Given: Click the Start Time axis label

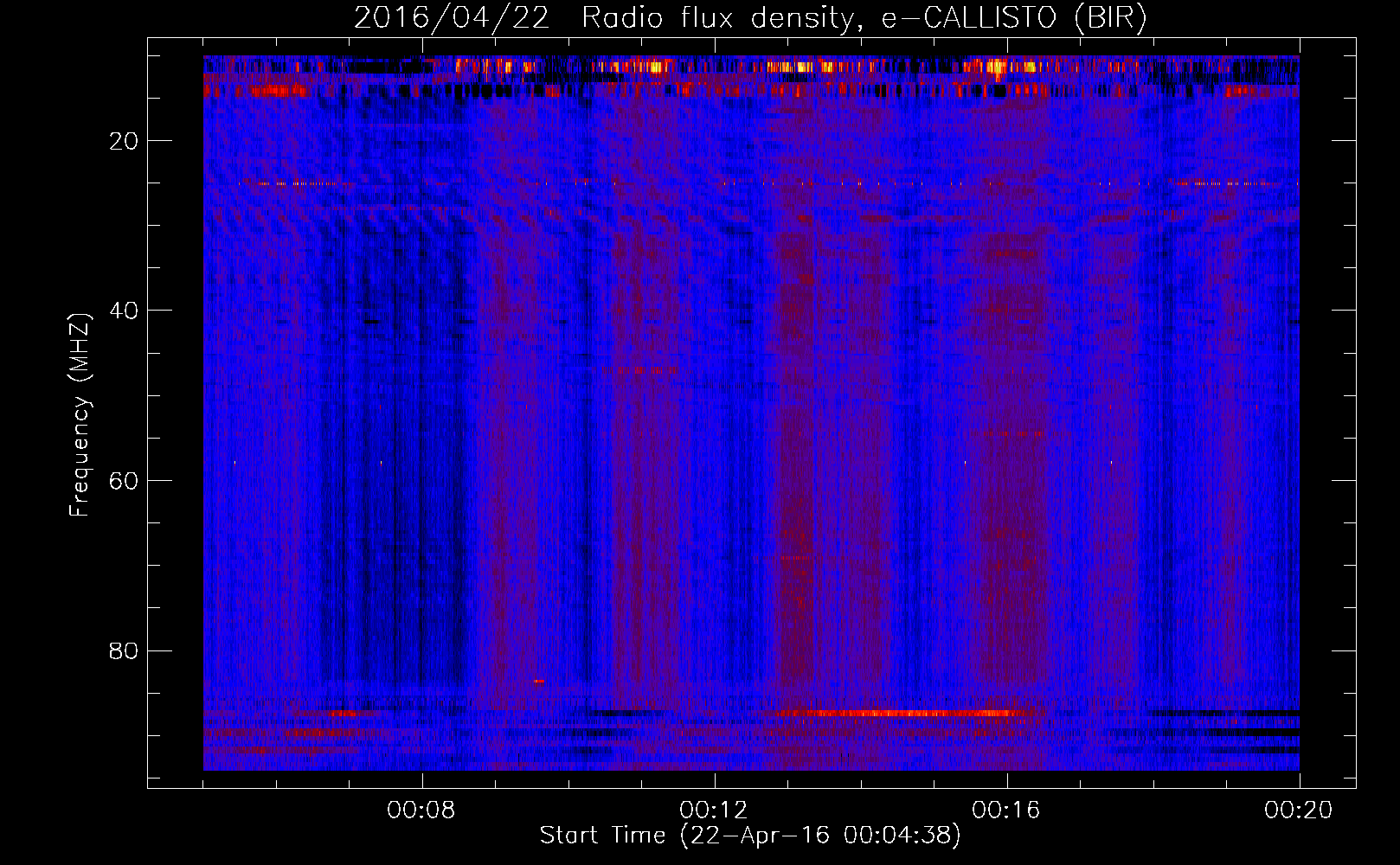Looking at the screenshot, I should [750, 836].
